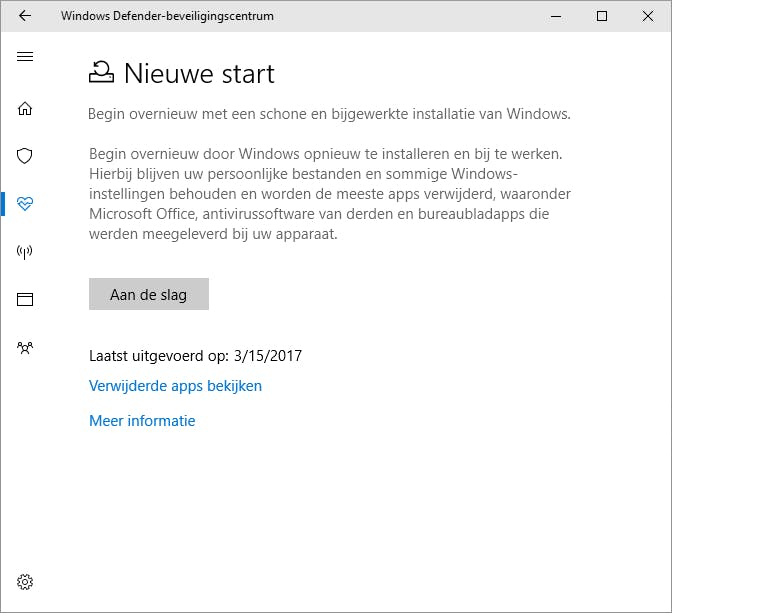Click the 'Aan de slag' button
Viewport: 768px width, 614px height.
point(148,294)
